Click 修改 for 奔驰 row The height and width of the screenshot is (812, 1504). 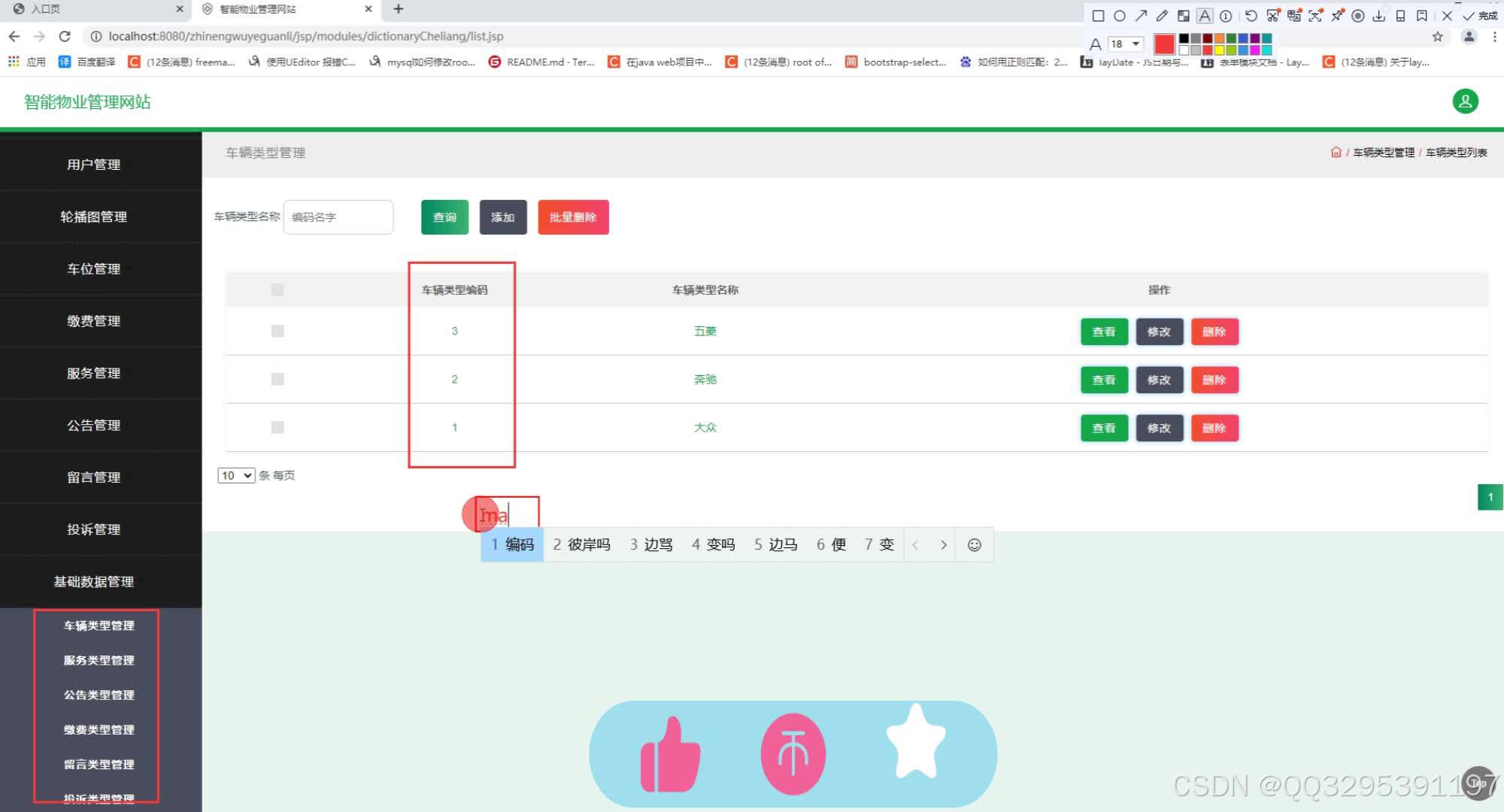(1159, 380)
